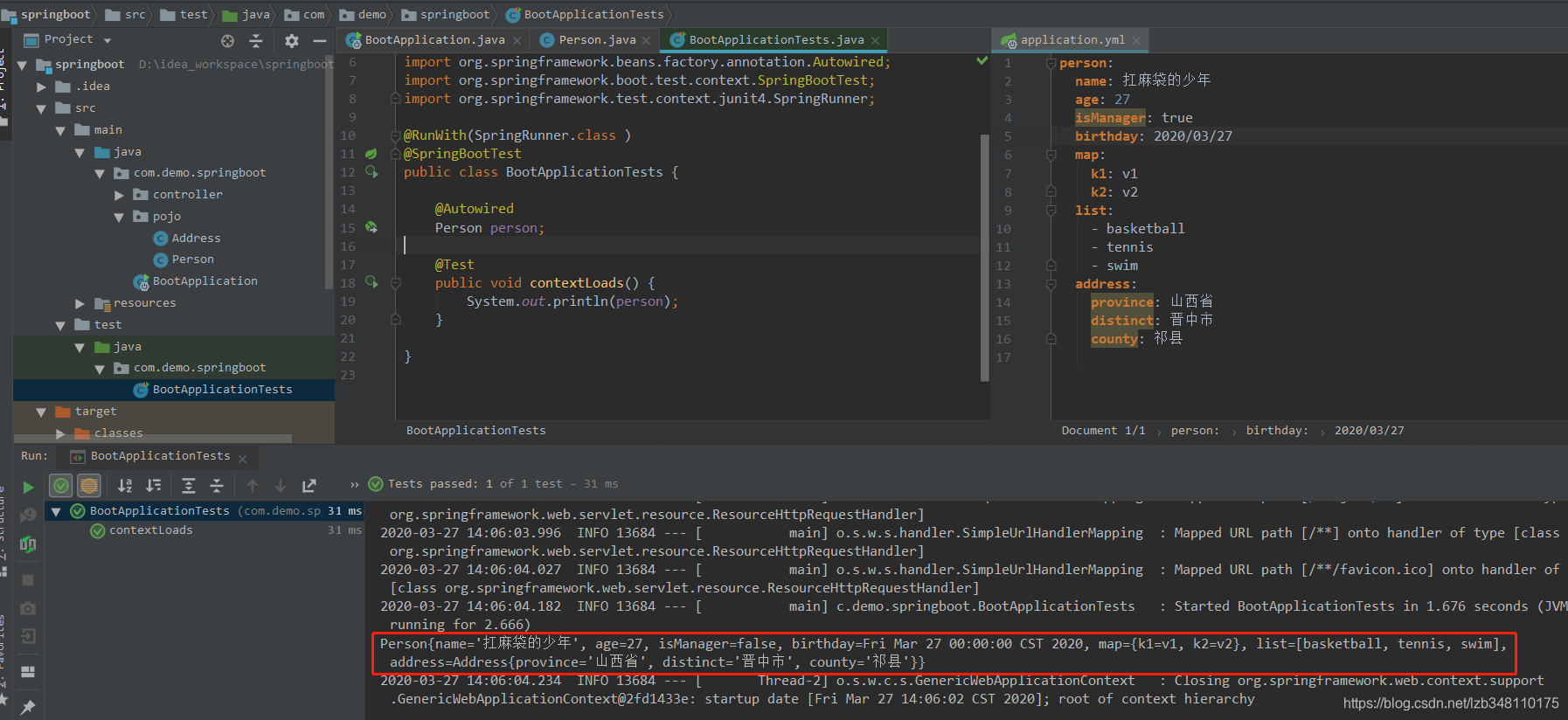Click the Previous Failed Test arrow

(253, 485)
